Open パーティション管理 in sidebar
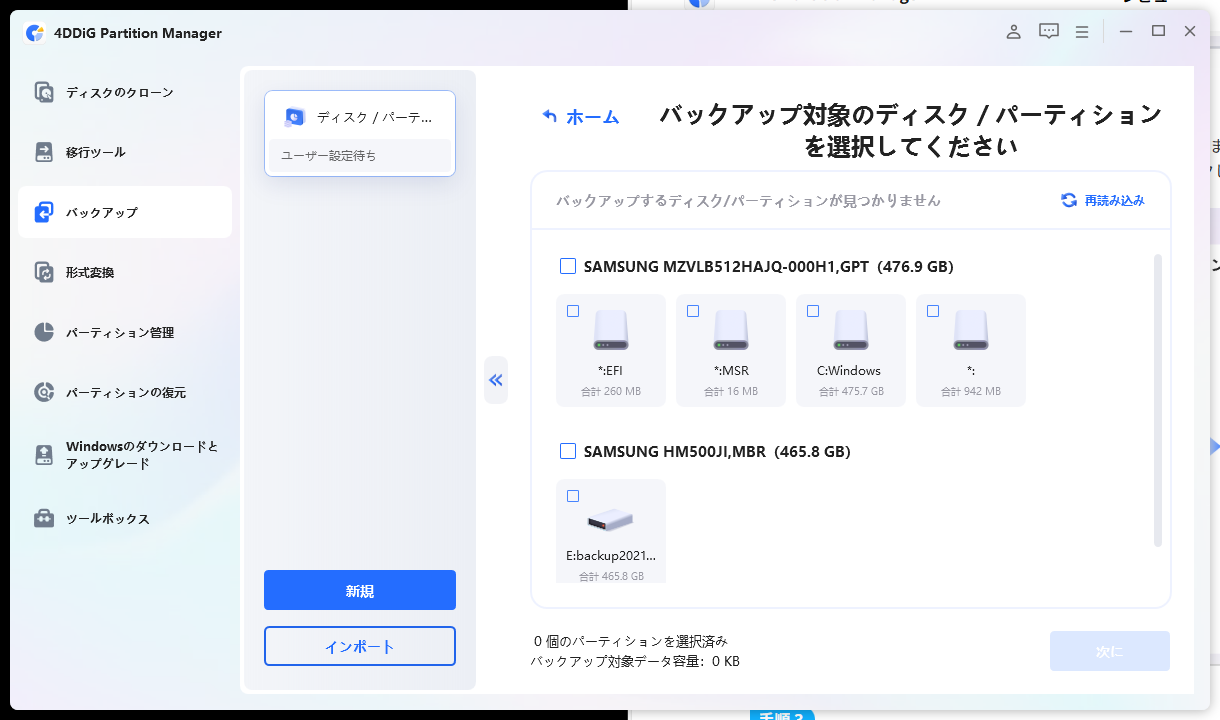The image size is (1220, 720). 125,332
